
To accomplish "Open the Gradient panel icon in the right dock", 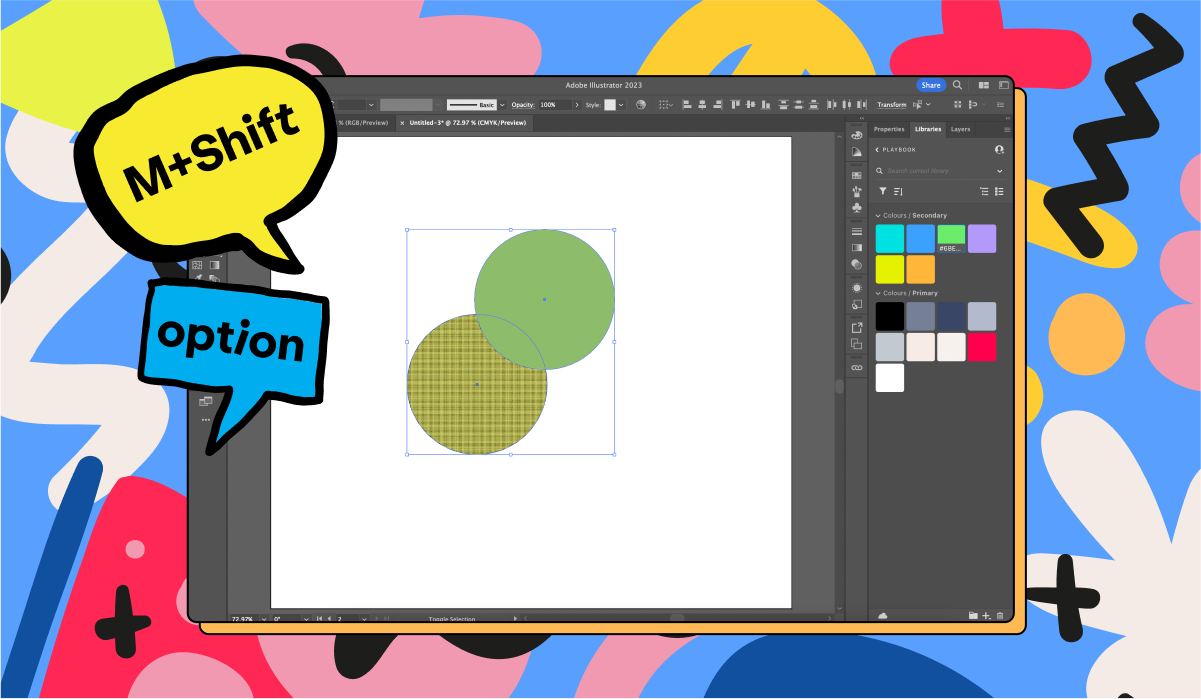I will [x=857, y=247].
